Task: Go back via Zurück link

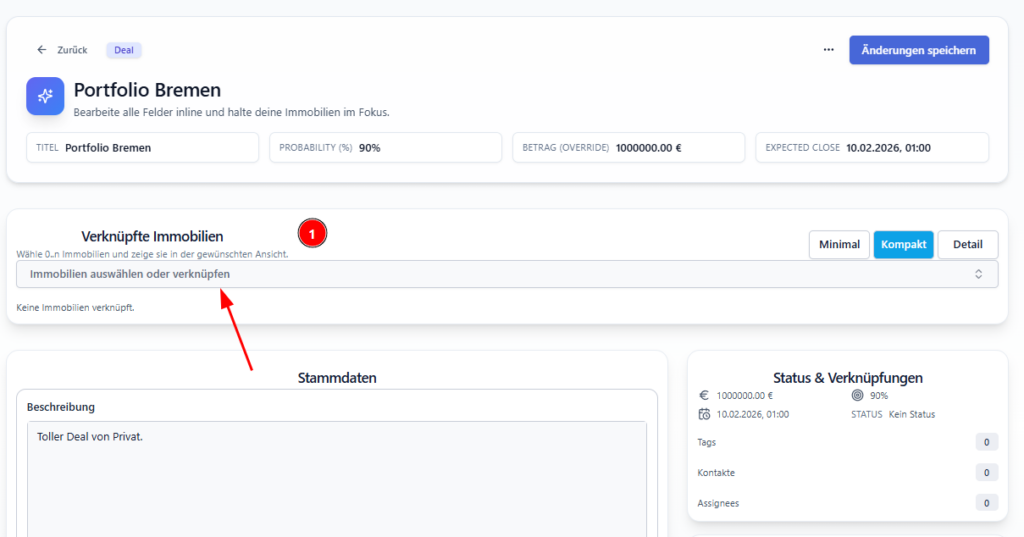Action: 72,50
